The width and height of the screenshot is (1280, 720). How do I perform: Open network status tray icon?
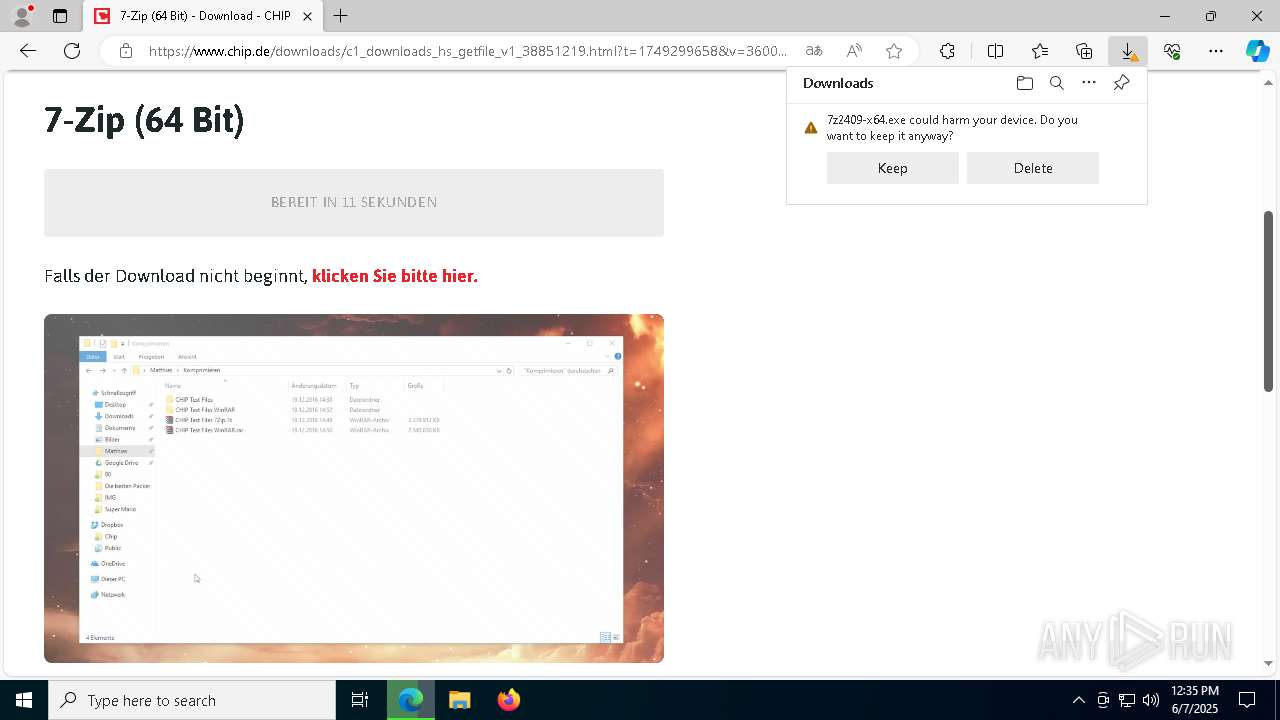tap(1127, 700)
